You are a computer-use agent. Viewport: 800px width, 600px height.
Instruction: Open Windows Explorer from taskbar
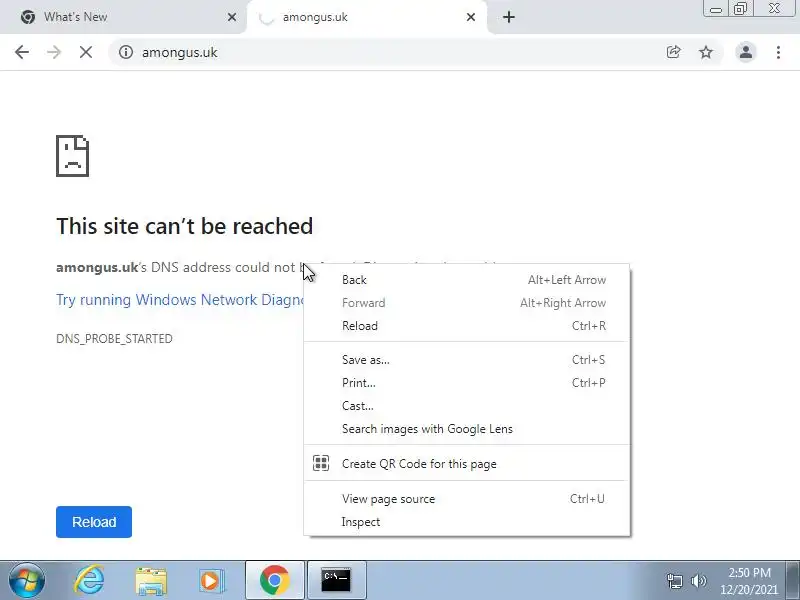(151, 581)
